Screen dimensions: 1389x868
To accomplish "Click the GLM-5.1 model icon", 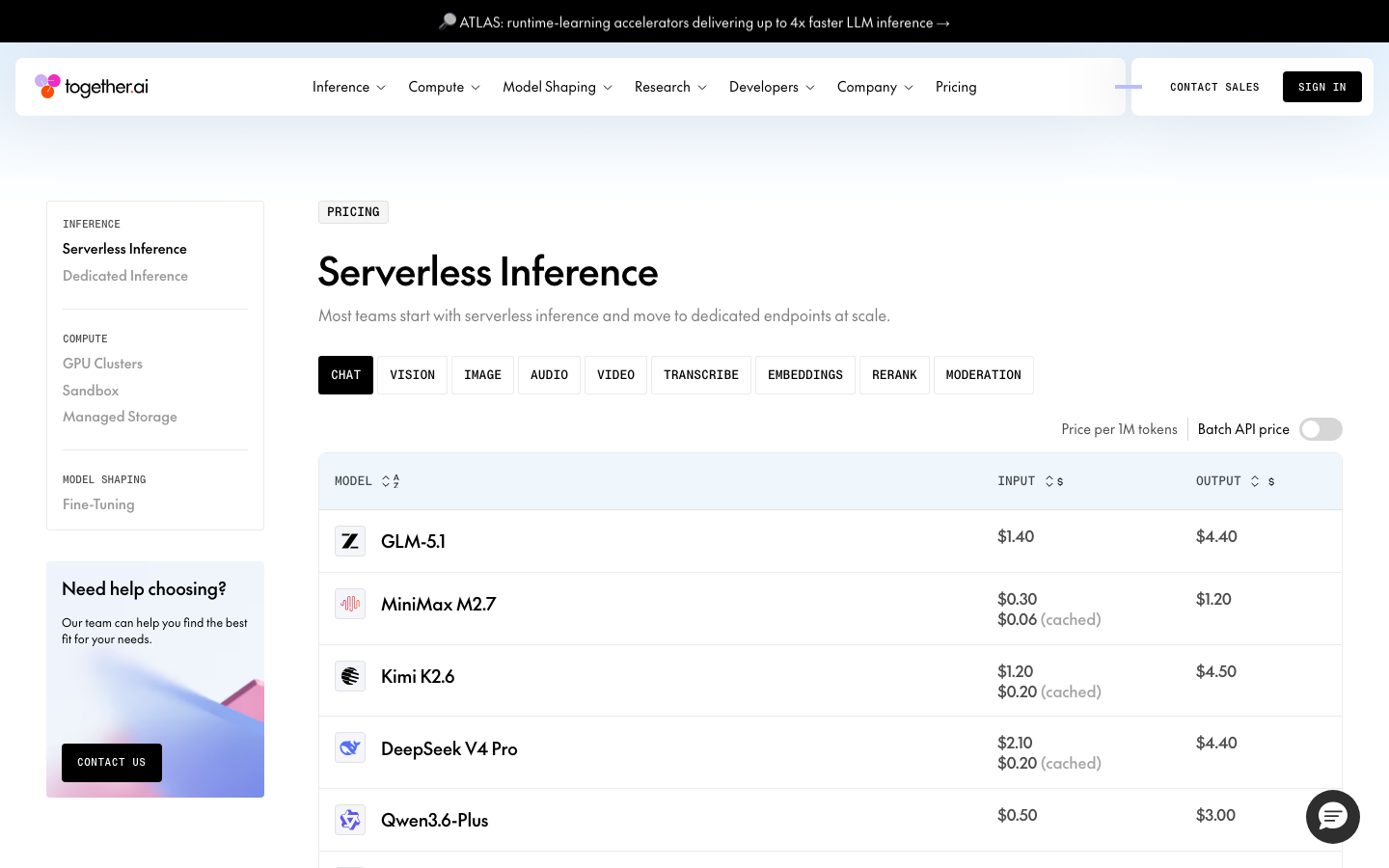I will 350,541.
